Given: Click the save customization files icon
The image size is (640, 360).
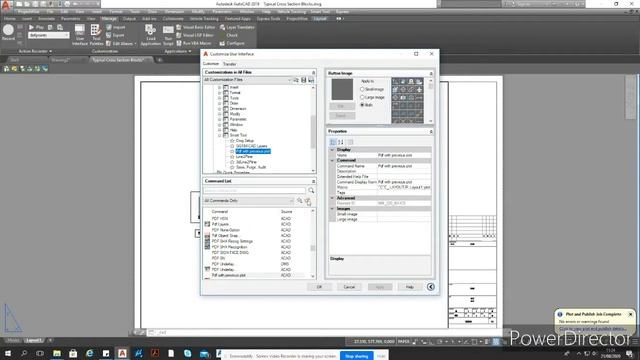Looking at the screenshot, I should tap(303, 80).
